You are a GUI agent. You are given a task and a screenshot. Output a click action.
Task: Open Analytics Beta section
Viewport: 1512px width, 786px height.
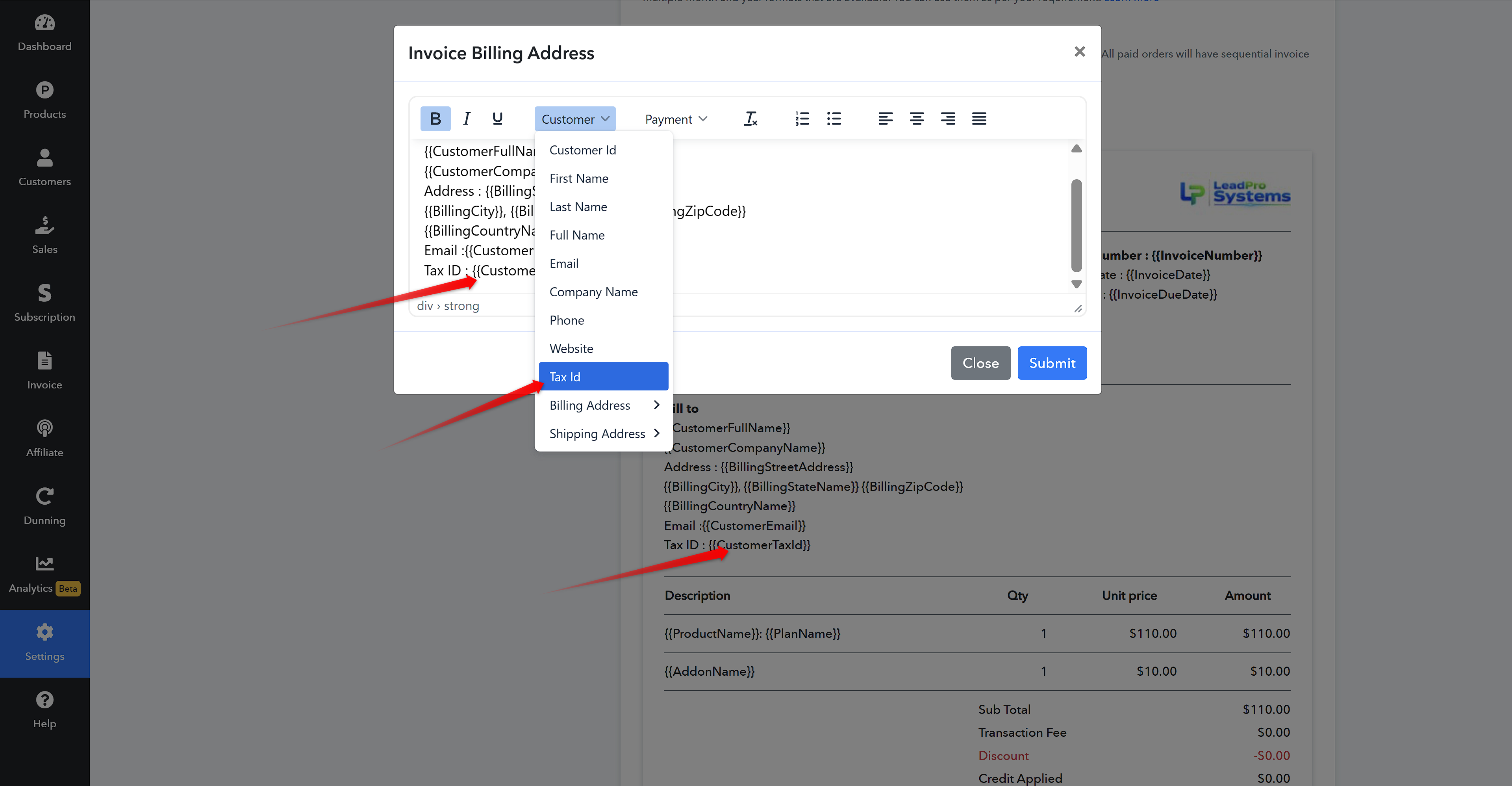point(44,574)
